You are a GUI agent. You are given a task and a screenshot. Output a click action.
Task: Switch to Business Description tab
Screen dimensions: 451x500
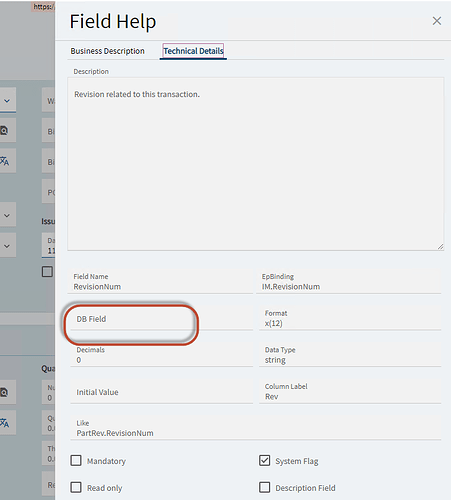[107, 51]
